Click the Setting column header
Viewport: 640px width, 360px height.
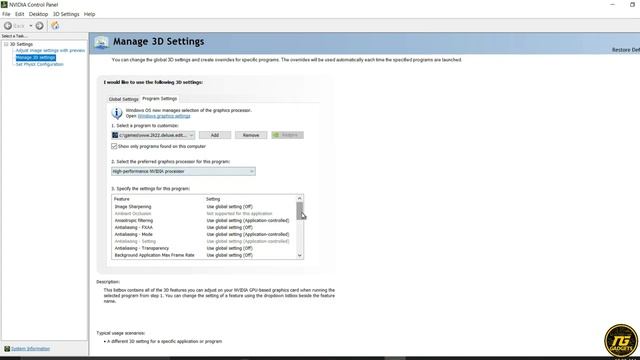213,199
